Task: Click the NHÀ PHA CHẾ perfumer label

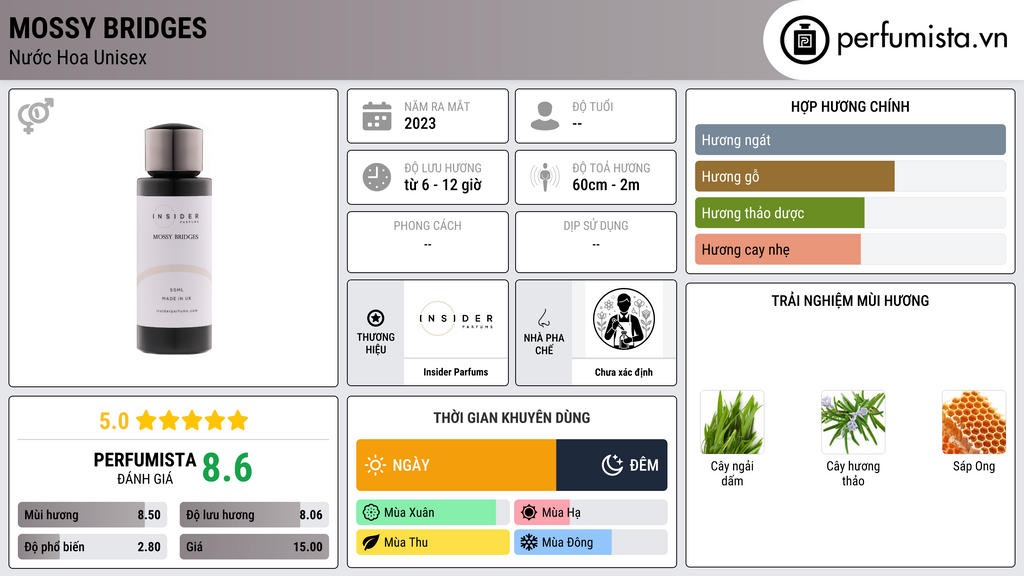Action: click(543, 344)
